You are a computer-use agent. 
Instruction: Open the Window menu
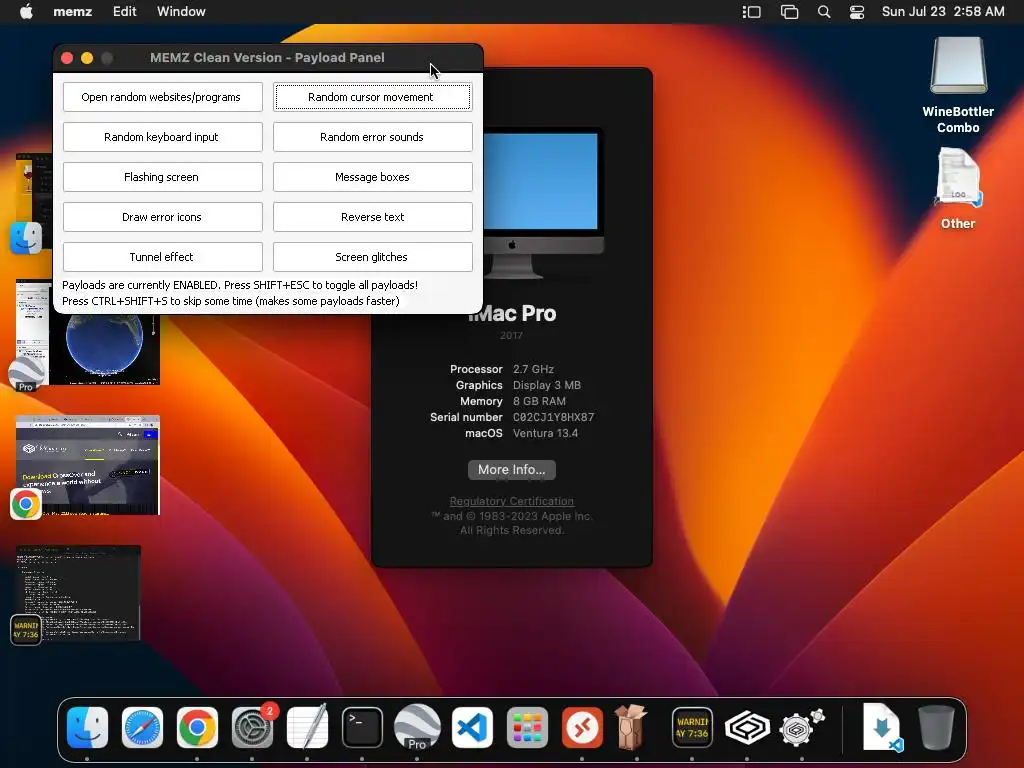pos(181,12)
